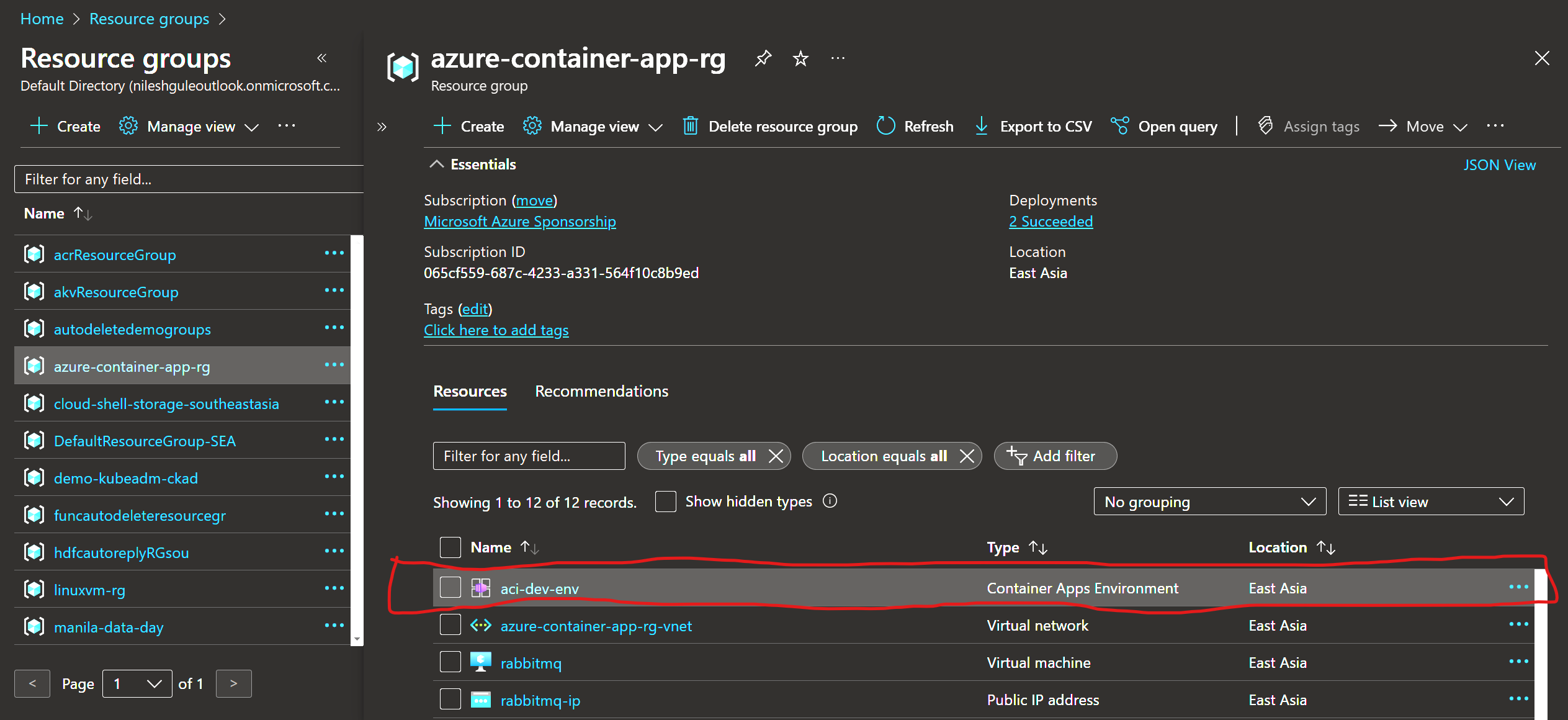This screenshot has height=720, width=1568.
Task: Click the JSON View link
Action: coord(1499,165)
